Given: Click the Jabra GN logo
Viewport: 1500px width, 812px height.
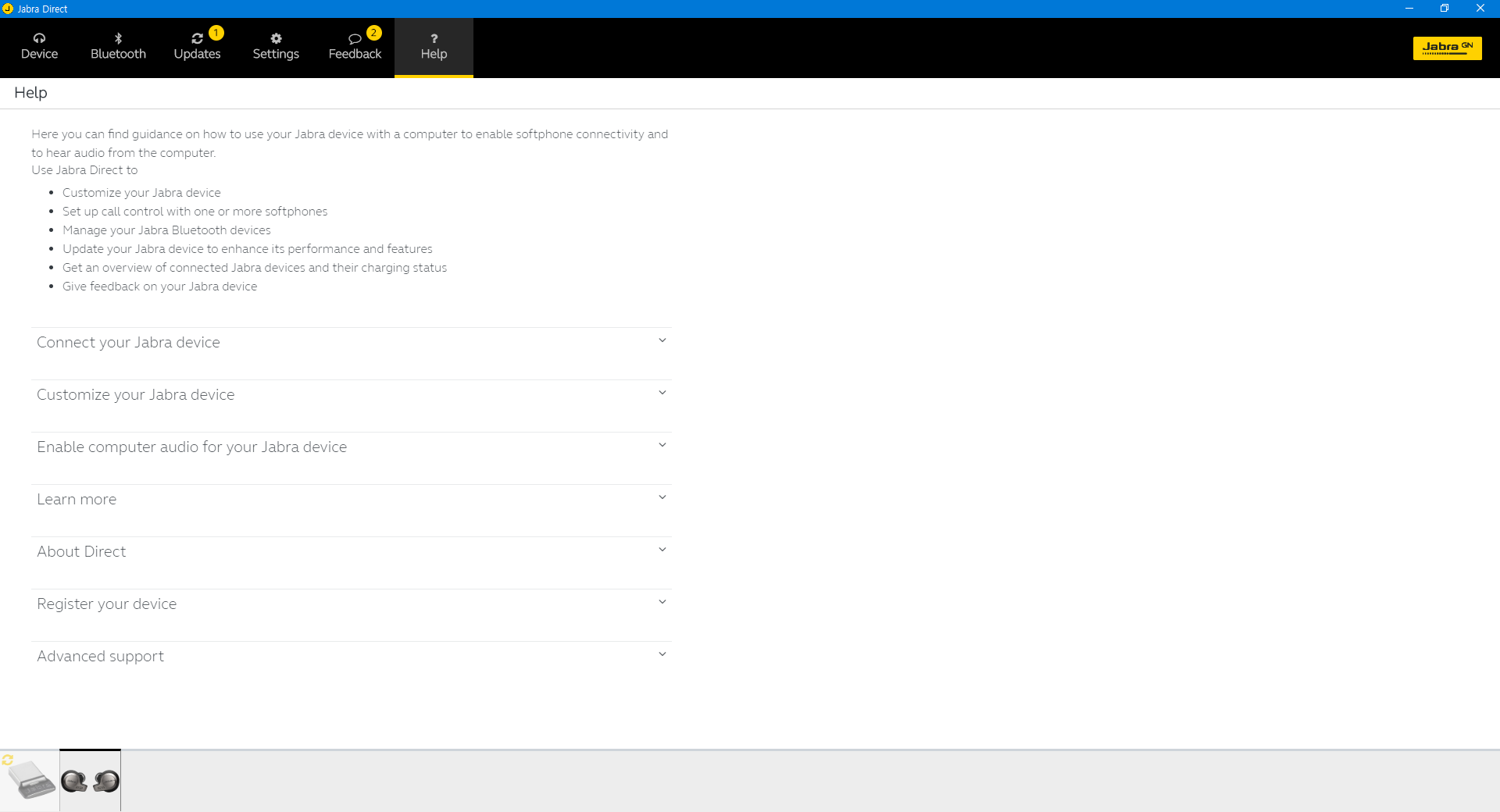Looking at the screenshot, I should point(1447,48).
